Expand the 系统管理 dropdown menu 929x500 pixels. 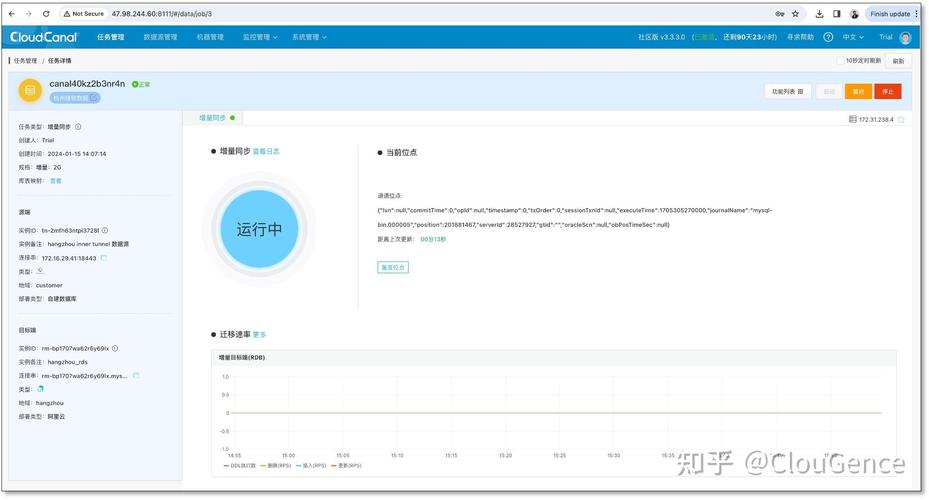pos(309,37)
